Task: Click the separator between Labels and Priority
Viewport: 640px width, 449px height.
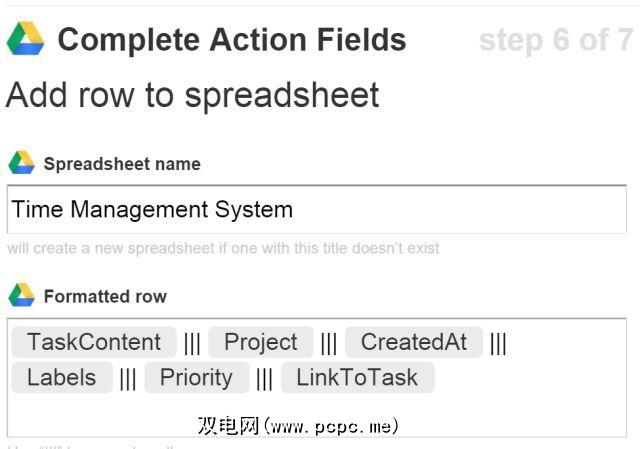Action: pos(128,379)
